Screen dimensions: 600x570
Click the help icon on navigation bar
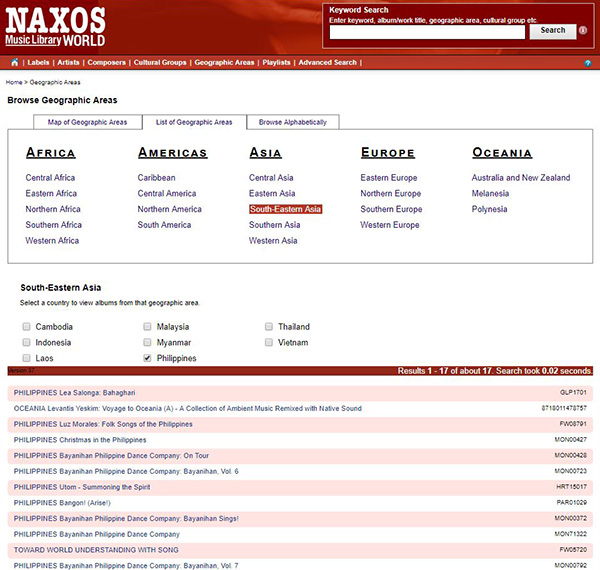click(x=587, y=63)
